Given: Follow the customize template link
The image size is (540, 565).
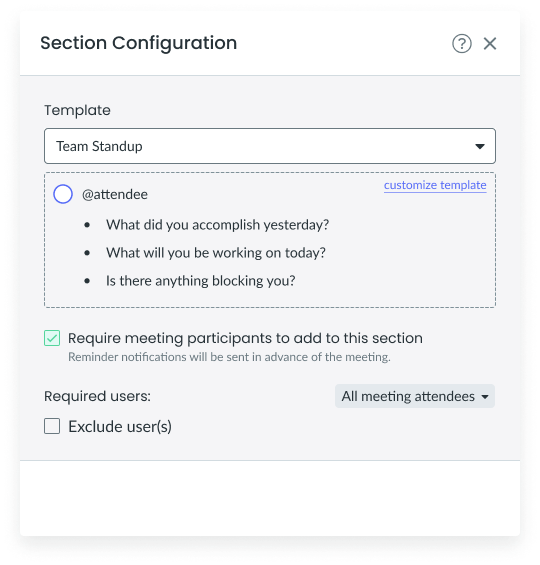Looking at the screenshot, I should [435, 185].
